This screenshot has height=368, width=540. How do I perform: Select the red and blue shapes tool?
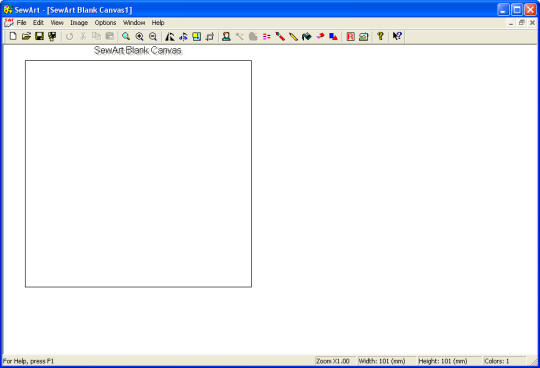(x=333, y=36)
